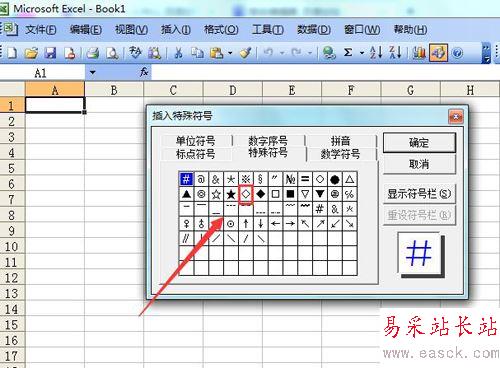Open the Chart Wizard icon
The image size is (500, 368).
[419, 53]
